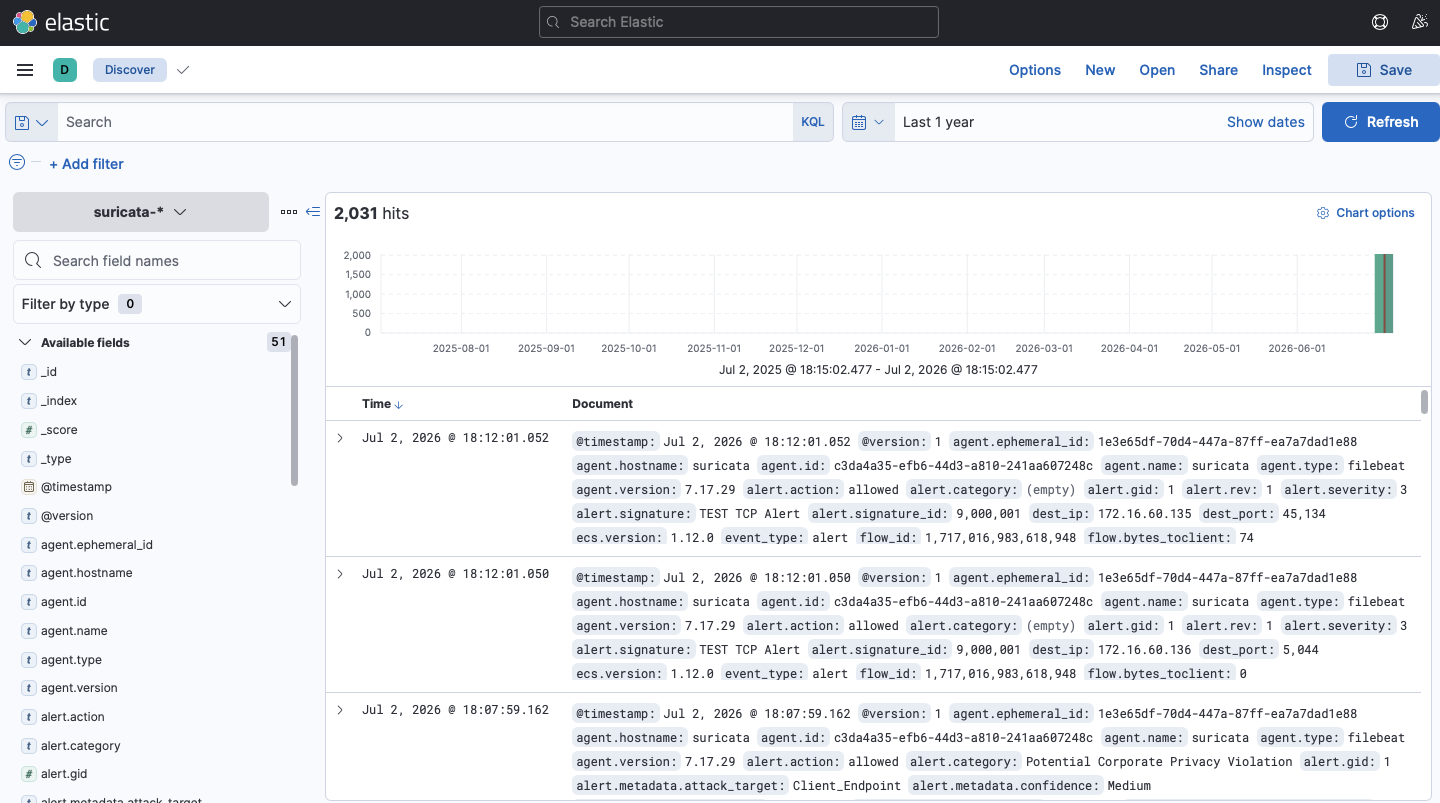
Task: Select the alert.category field
Action: [81, 746]
